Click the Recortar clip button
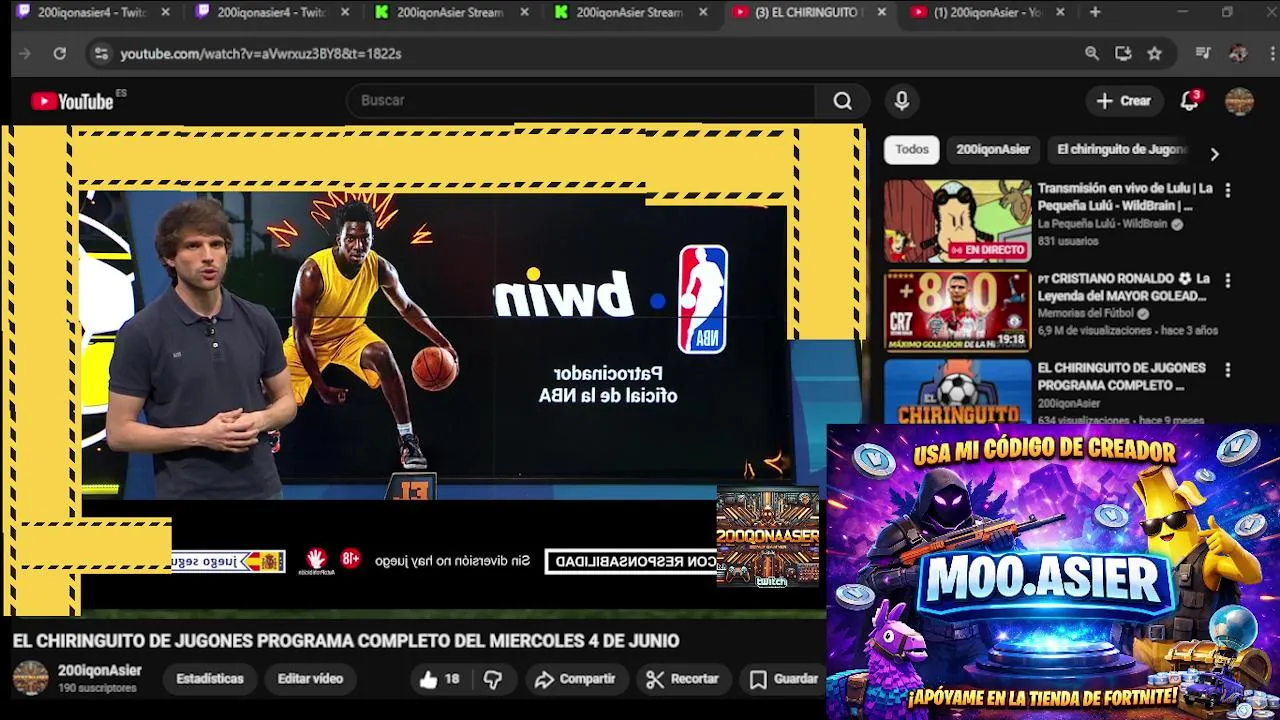The width and height of the screenshot is (1280, 720). click(682, 679)
